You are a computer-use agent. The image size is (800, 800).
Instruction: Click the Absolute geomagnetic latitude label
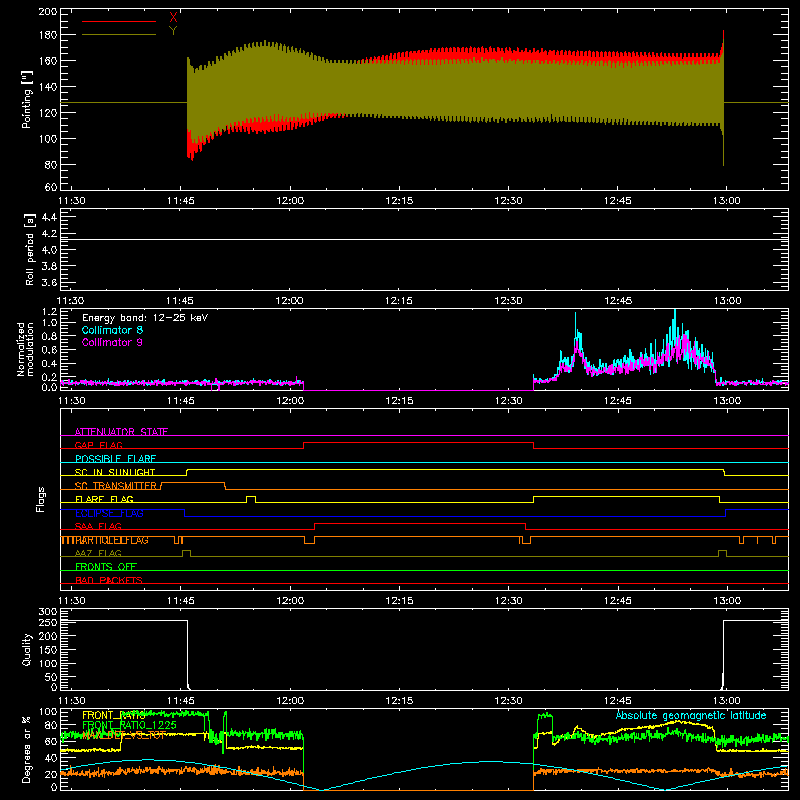point(691,715)
